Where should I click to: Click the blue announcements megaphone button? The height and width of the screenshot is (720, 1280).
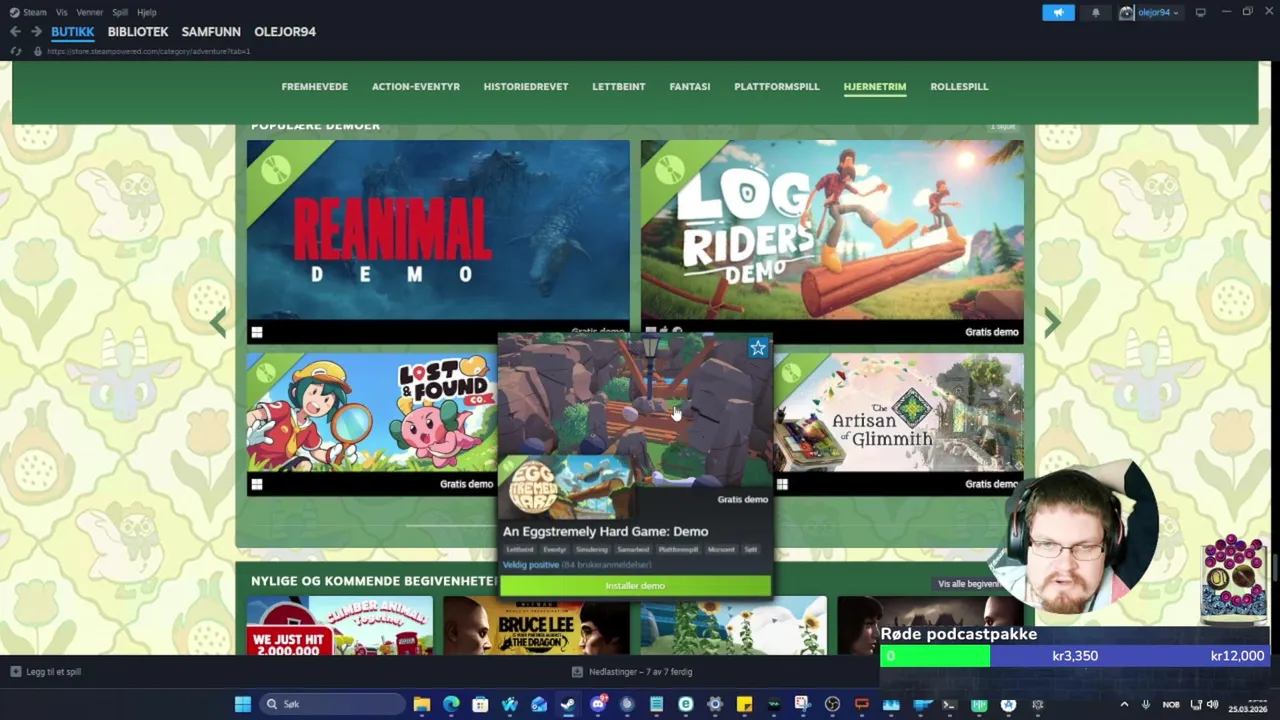point(1058,12)
